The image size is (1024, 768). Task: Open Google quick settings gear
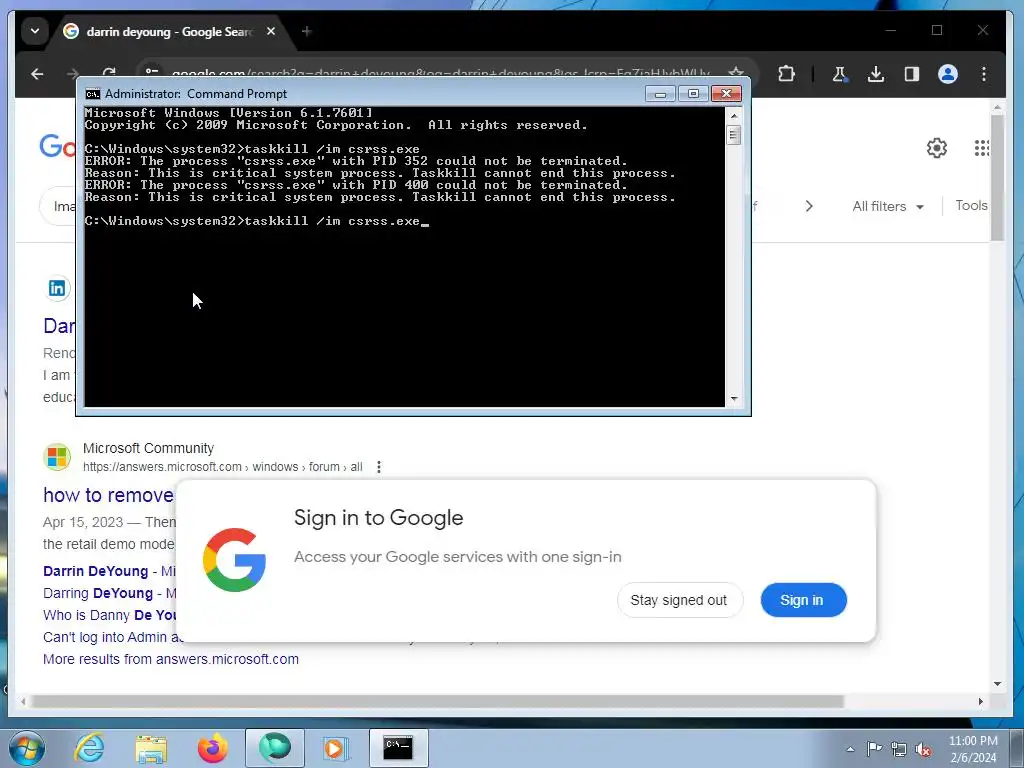point(936,148)
